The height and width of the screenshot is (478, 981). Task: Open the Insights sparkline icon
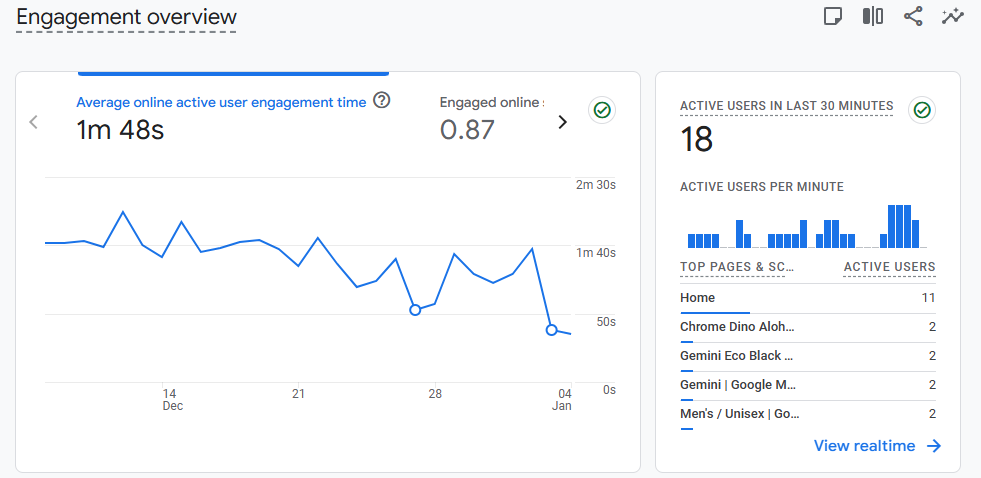[953, 16]
